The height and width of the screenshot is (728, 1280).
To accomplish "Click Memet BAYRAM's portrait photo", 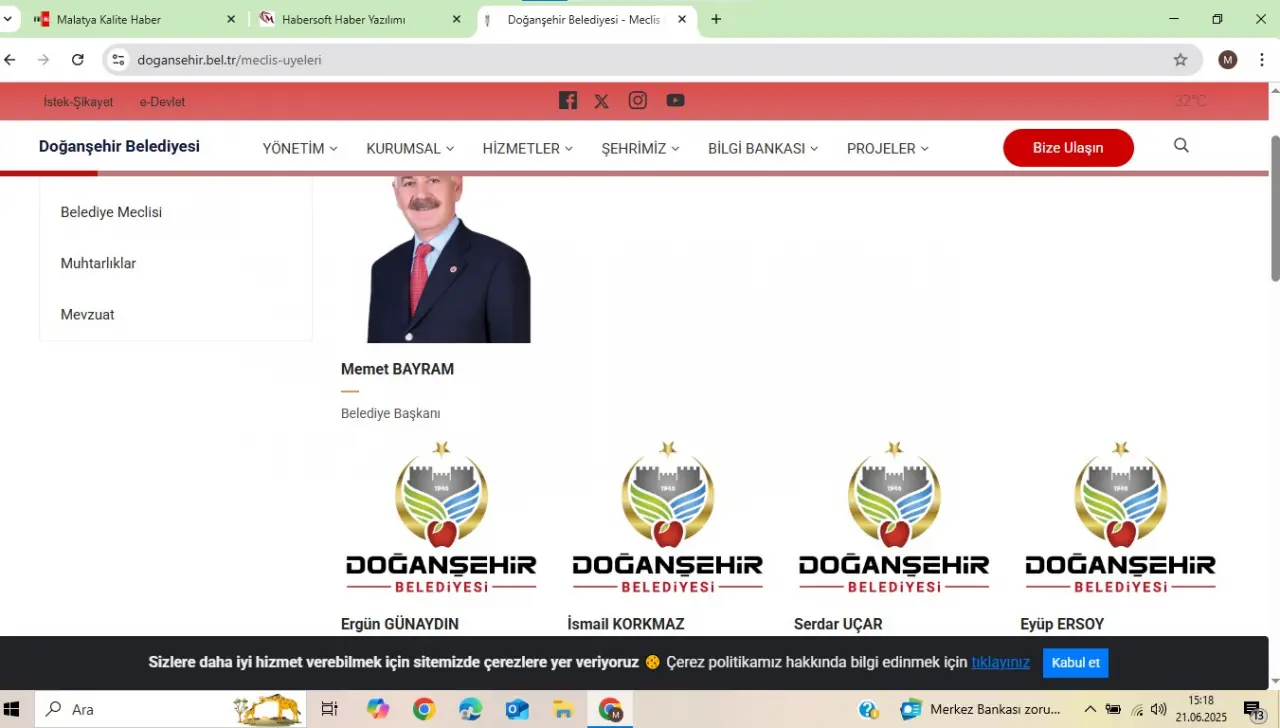I will [449, 259].
